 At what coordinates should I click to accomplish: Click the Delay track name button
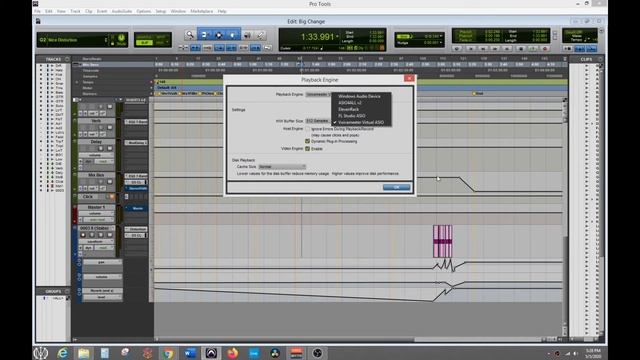(x=96, y=142)
